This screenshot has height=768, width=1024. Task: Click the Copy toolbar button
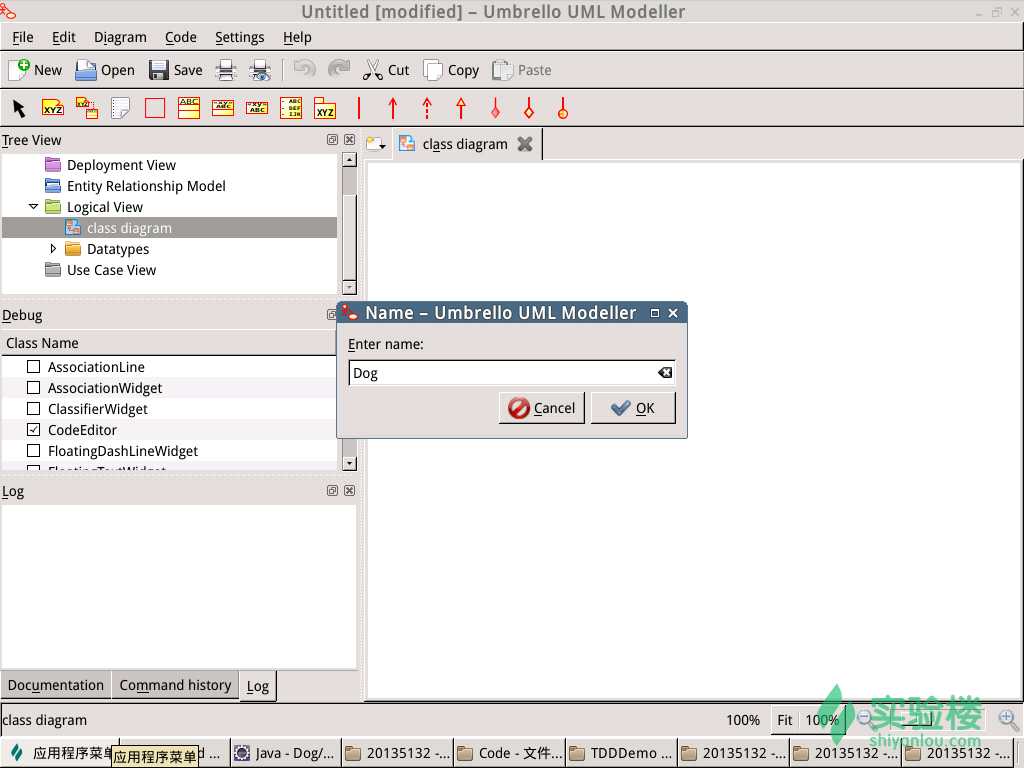click(451, 70)
